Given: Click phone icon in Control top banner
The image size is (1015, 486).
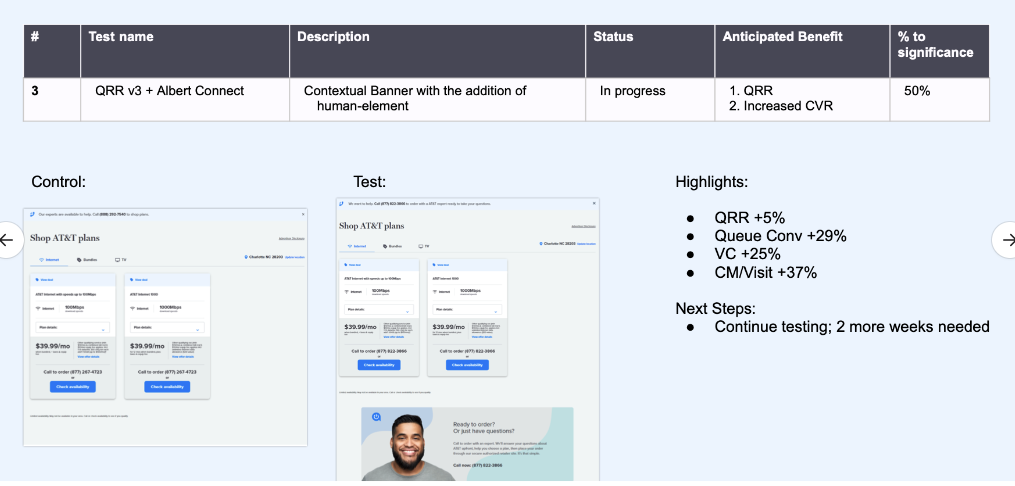Looking at the screenshot, I should (32, 214).
